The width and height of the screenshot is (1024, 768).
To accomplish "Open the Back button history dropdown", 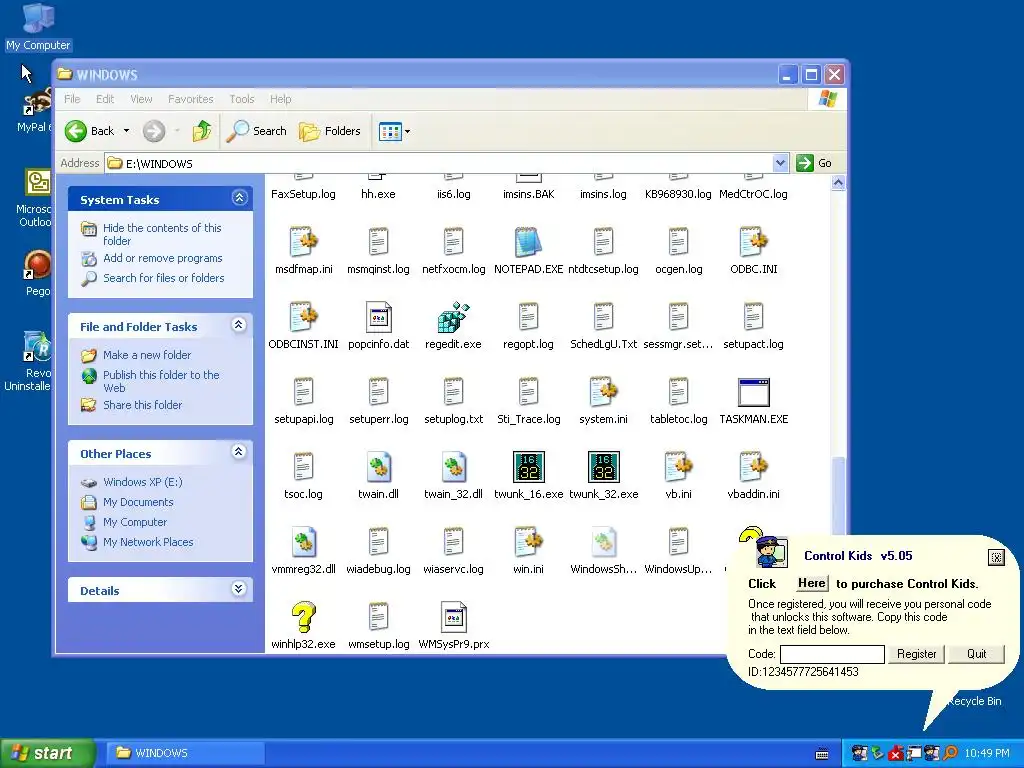I will pos(126,131).
